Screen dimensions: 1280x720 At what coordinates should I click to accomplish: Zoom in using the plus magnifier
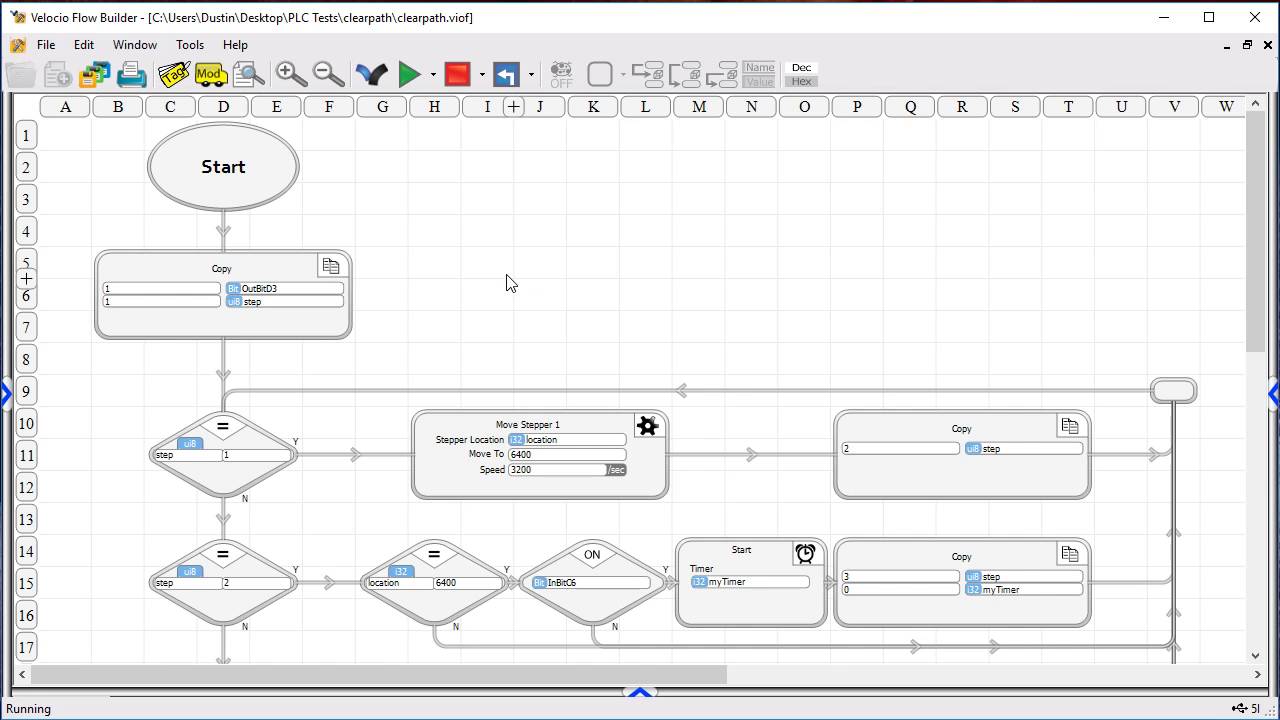[291, 74]
